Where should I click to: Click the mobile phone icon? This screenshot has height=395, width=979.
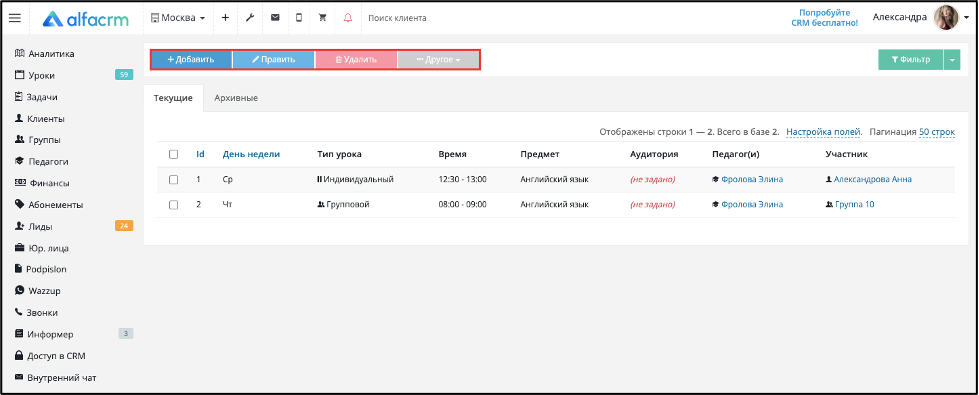pos(299,18)
